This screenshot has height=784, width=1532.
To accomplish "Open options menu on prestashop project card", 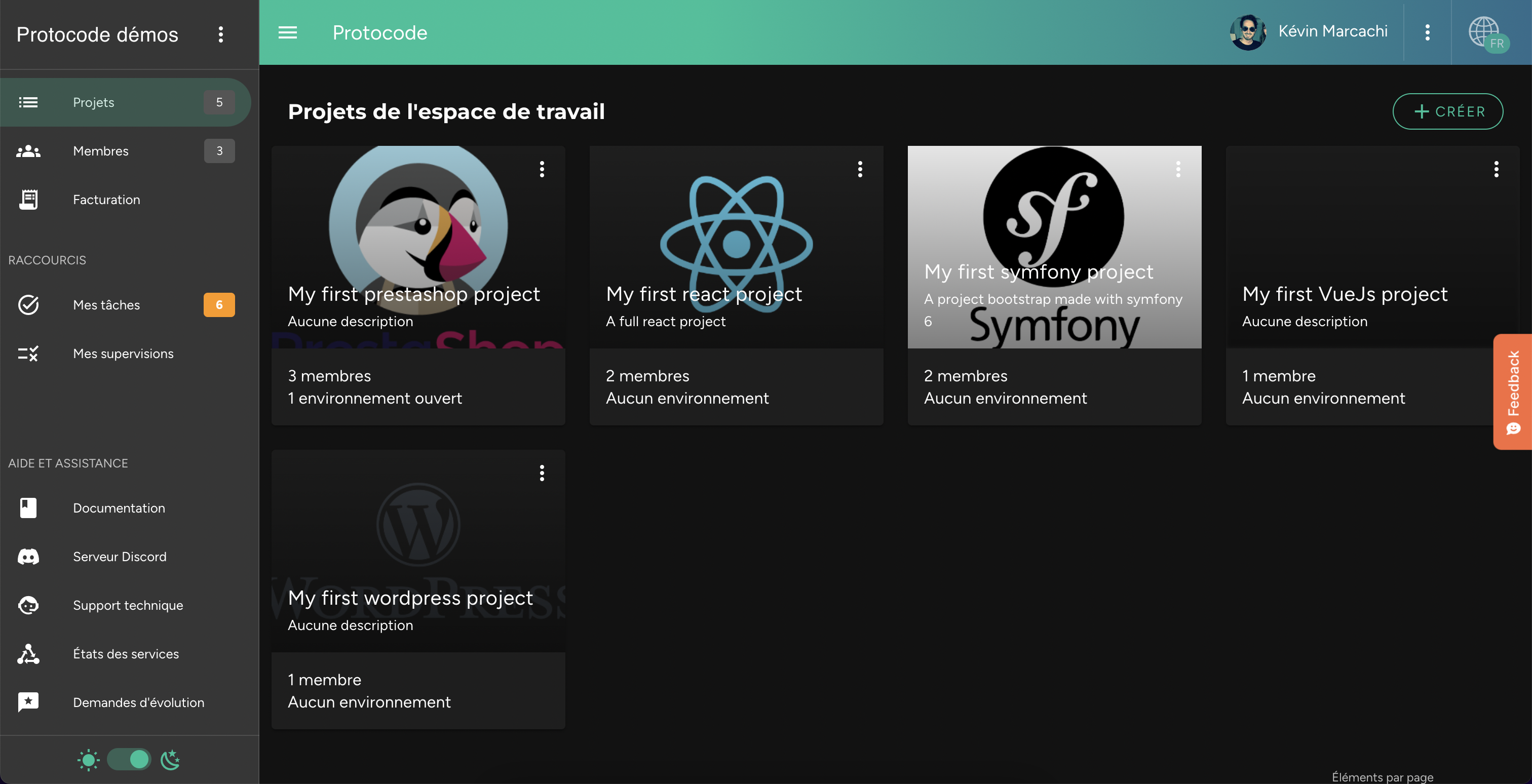I will tap(542, 169).
